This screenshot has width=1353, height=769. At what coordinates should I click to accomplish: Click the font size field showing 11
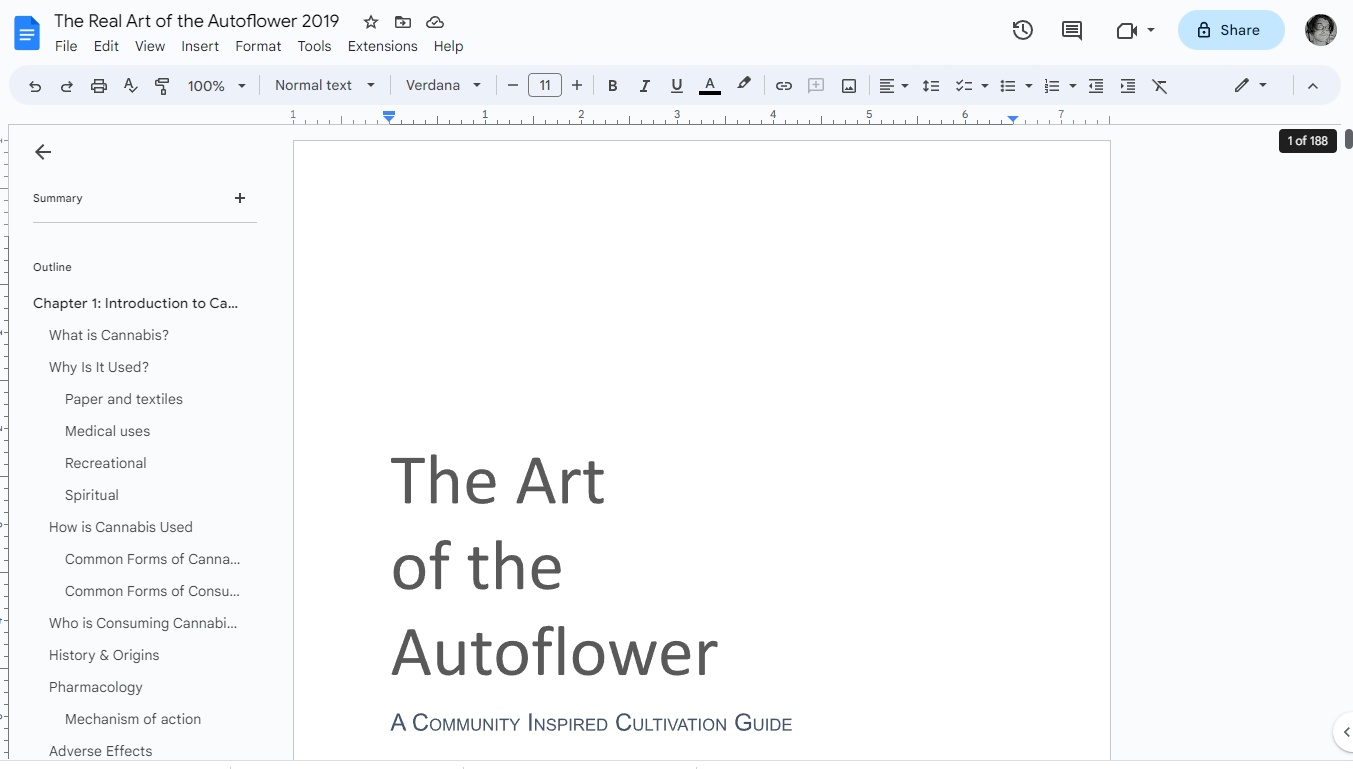[x=545, y=86]
